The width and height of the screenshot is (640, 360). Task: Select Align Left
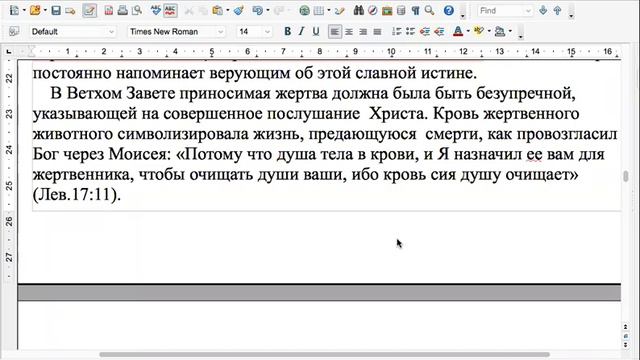pos(334,31)
